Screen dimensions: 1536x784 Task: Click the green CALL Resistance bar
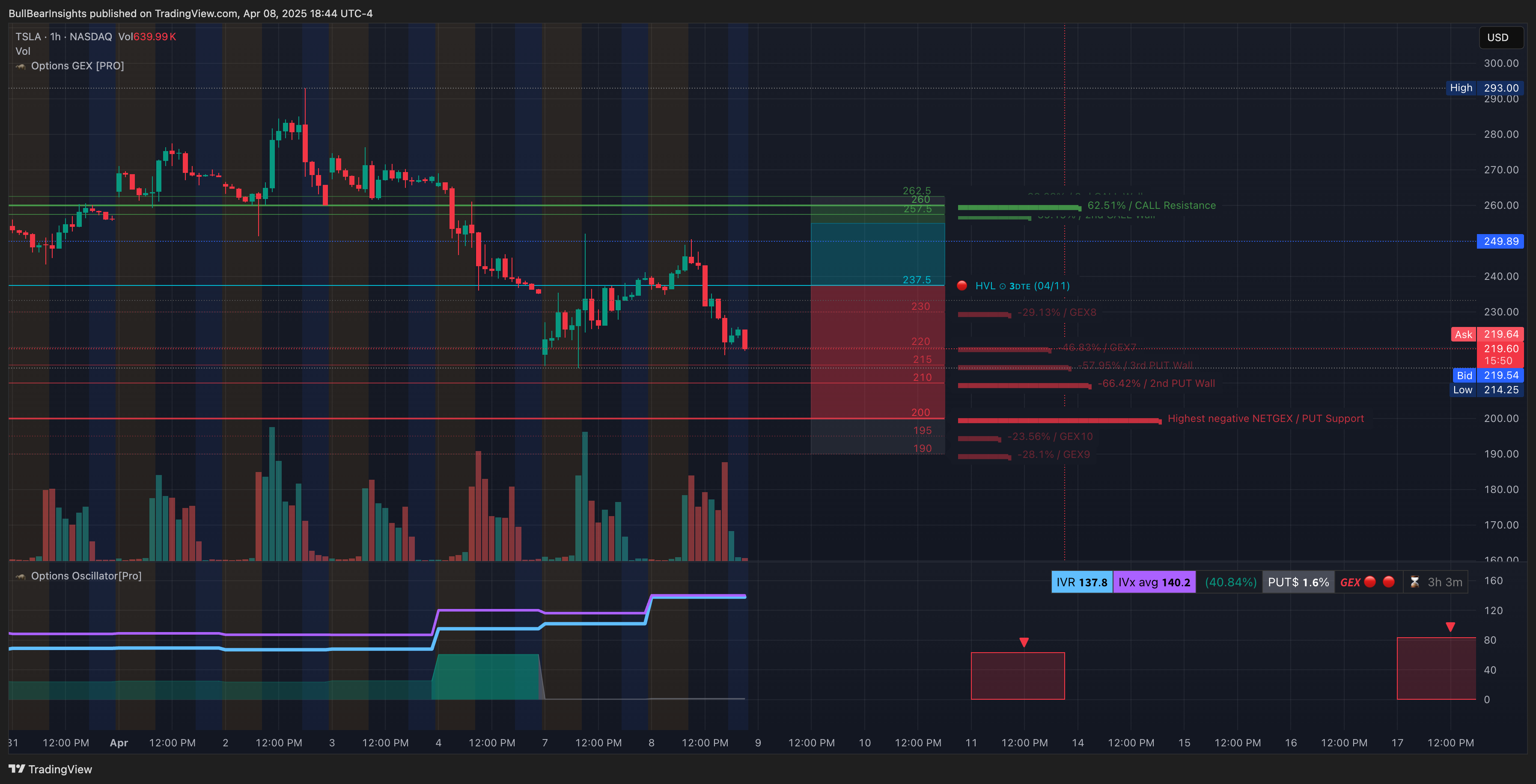tap(1019, 208)
